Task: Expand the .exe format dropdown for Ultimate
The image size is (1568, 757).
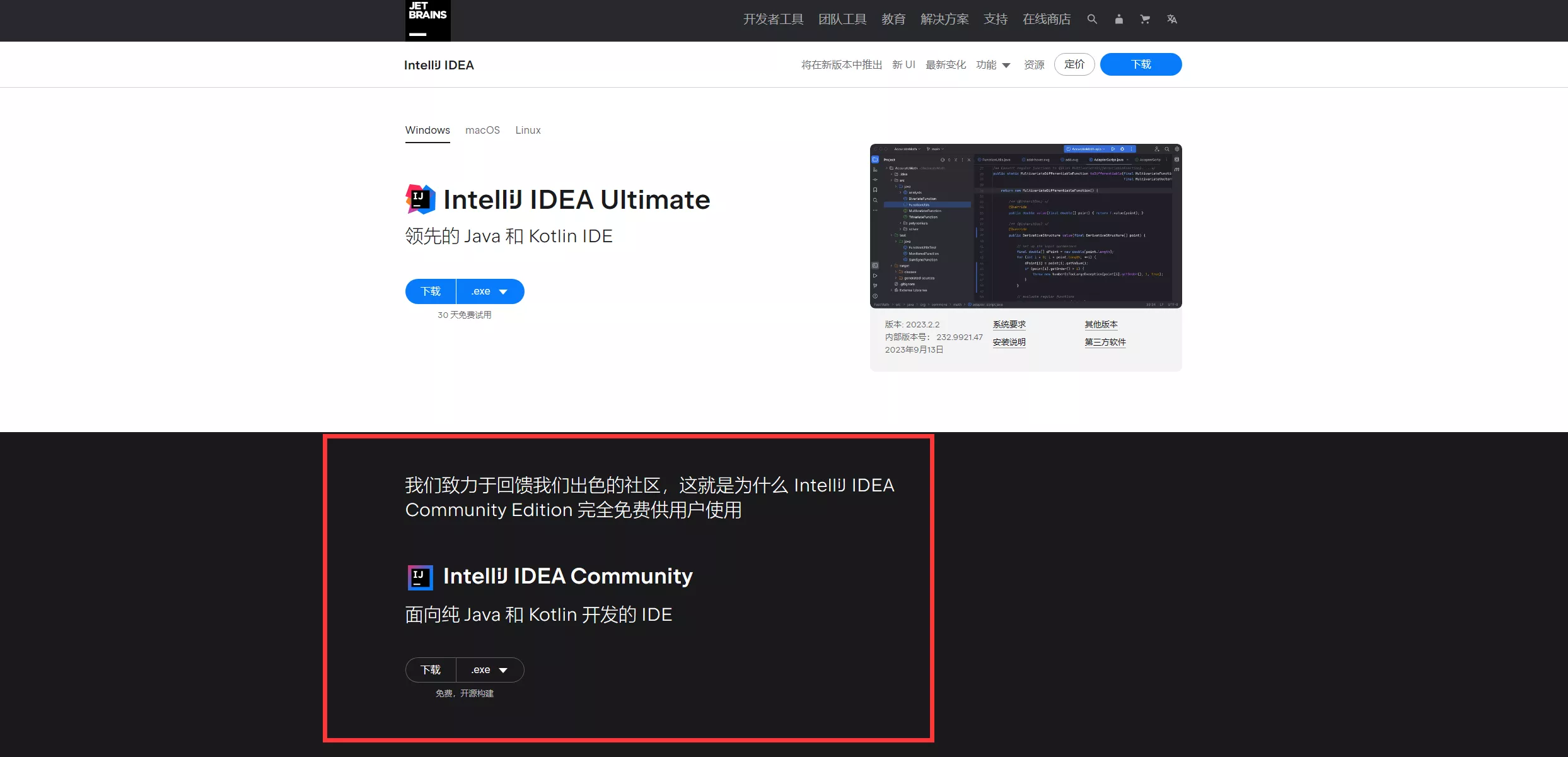Action: point(491,291)
